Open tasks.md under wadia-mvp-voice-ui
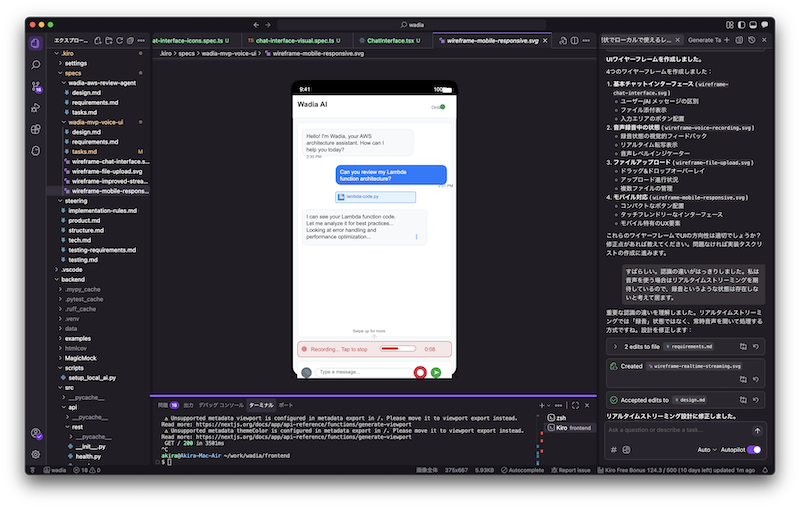 [84, 151]
